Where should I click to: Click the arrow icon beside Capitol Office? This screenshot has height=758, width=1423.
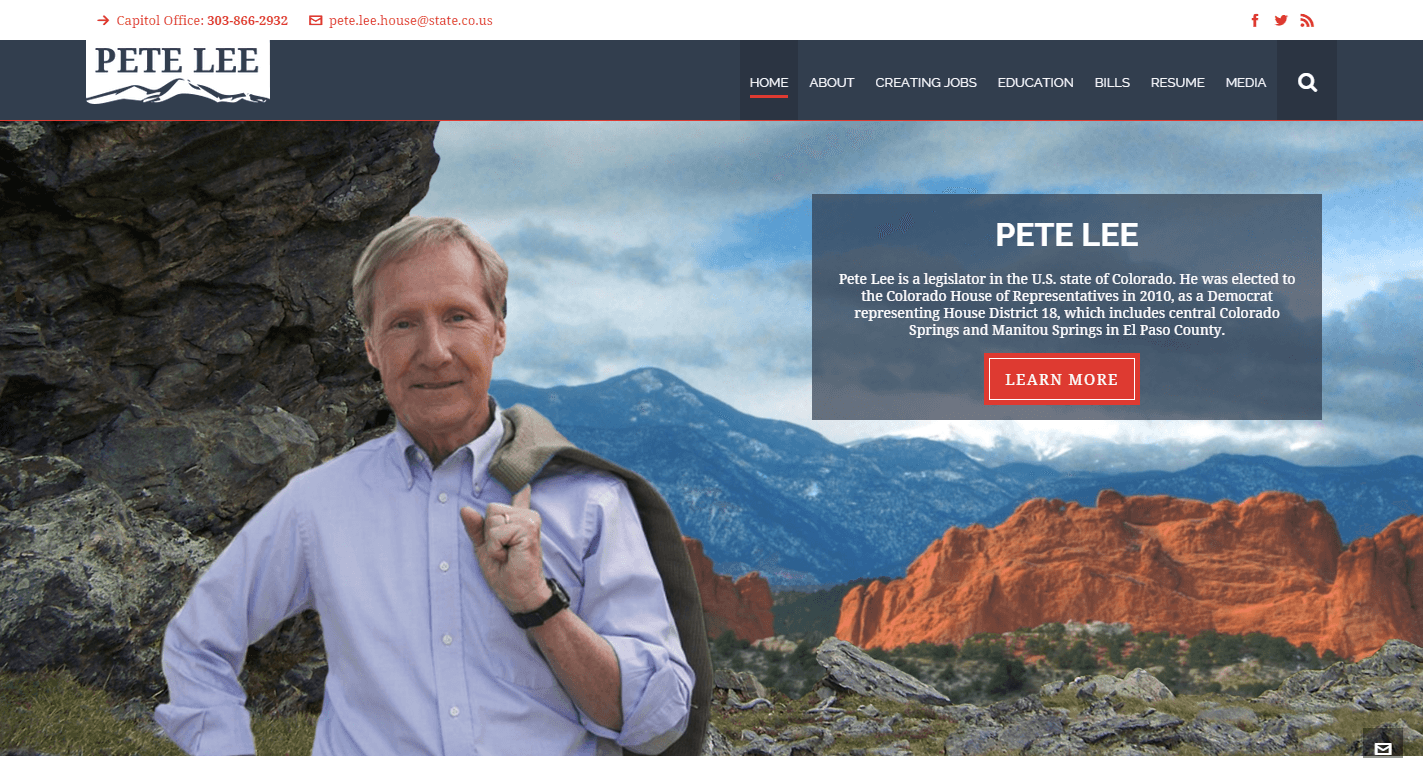(x=103, y=20)
